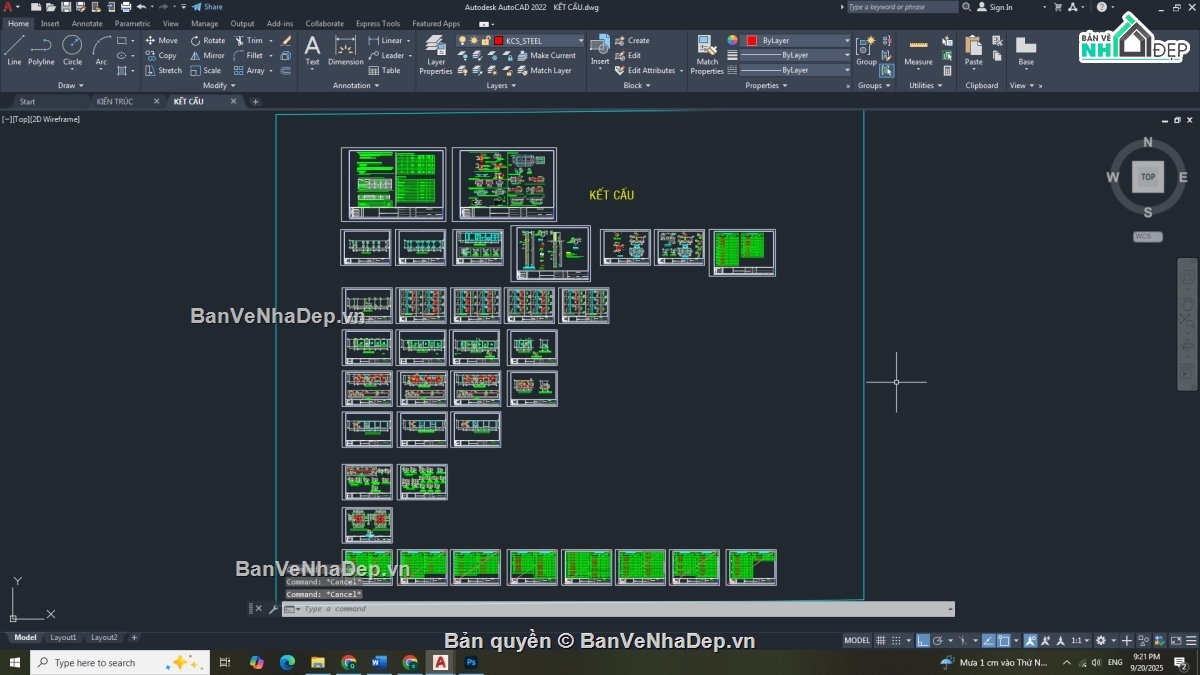Click the Match Properties tool
This screenshot has width=1200, height=675.
[x=707, y=54]
